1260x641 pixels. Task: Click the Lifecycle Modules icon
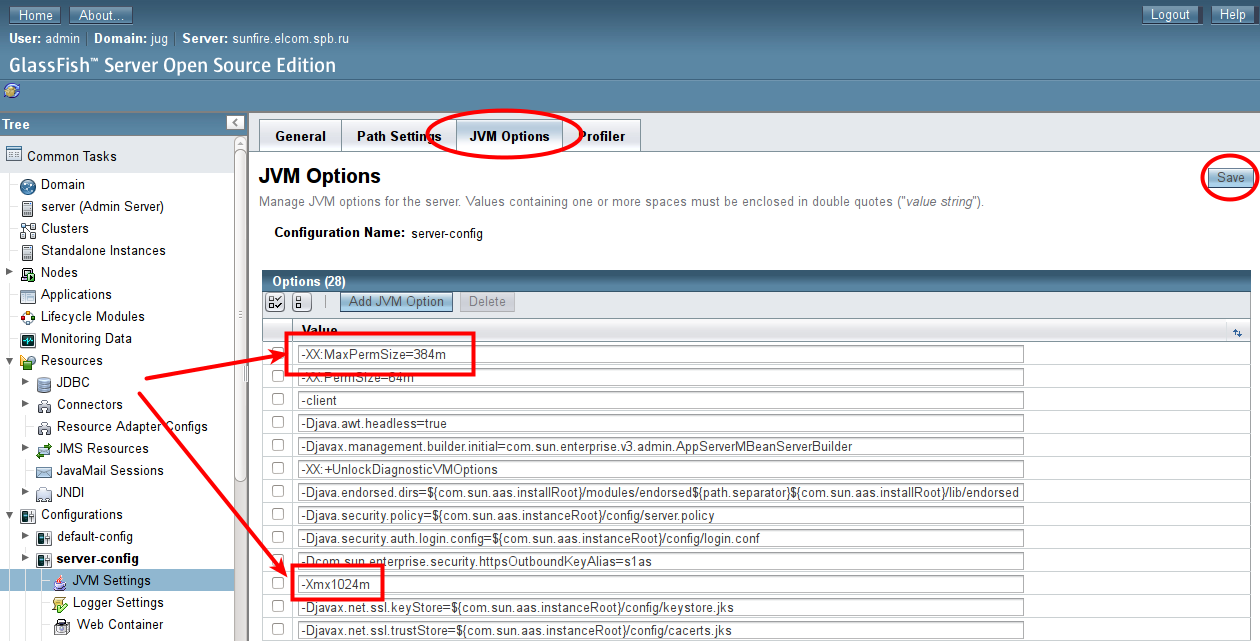pyautogui.click(x=28, y=317)
